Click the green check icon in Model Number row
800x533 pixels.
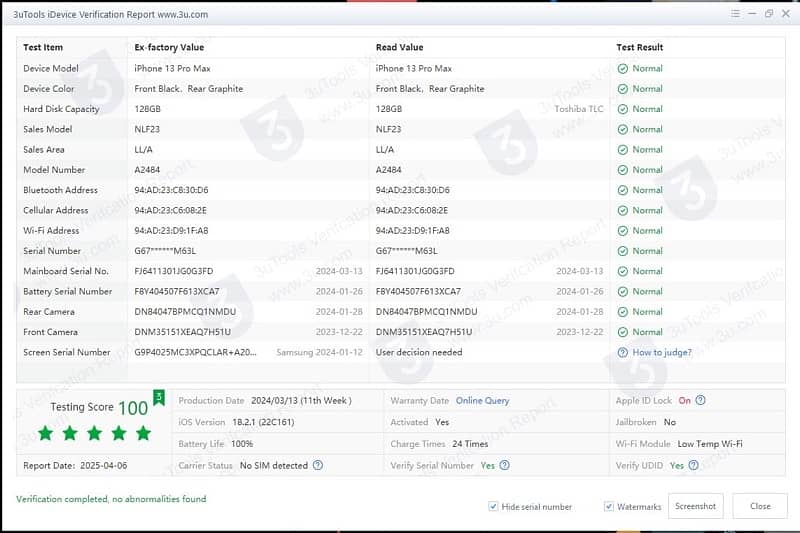[x=623, y=170]
